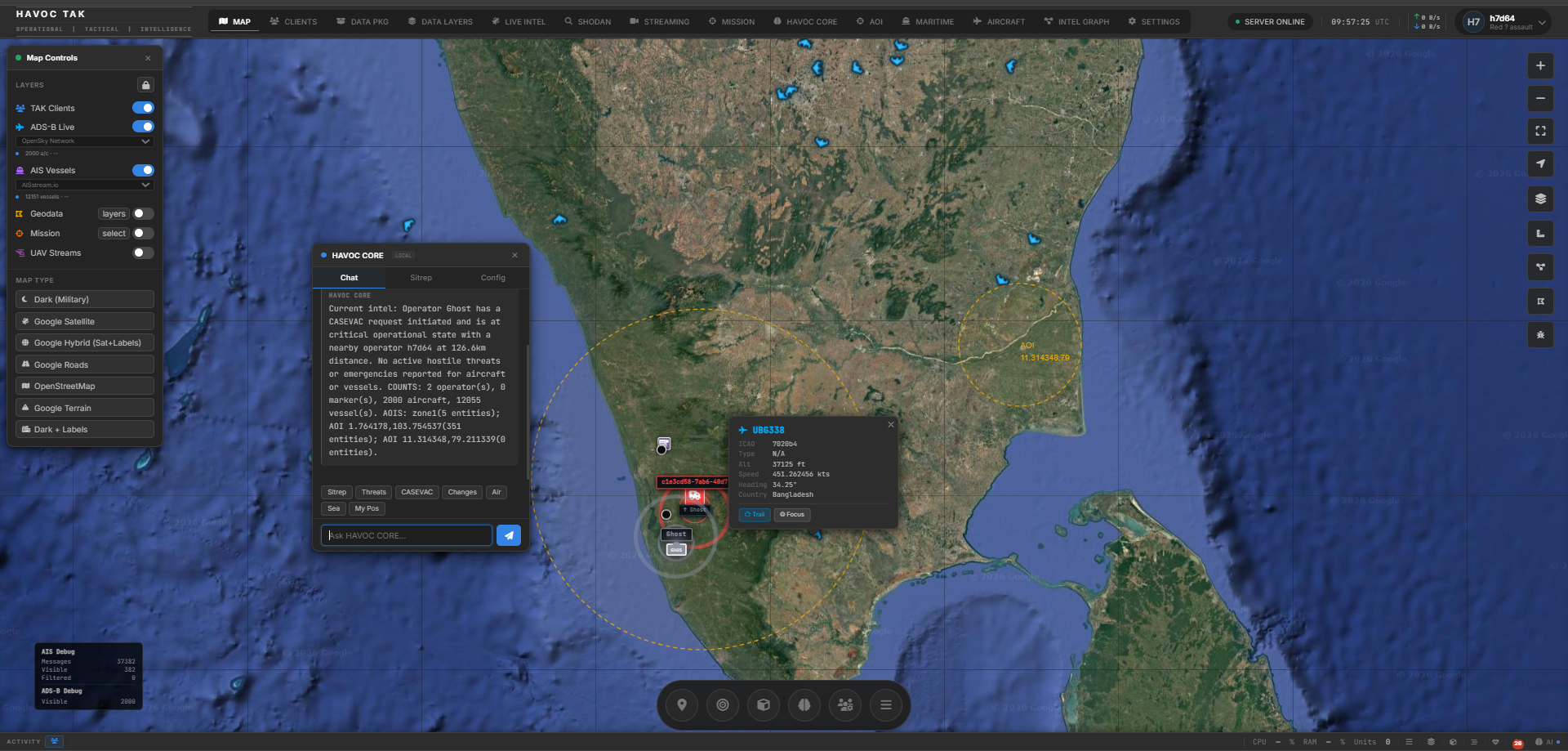Click the 3D cube button in bottom dock
This screenshot has height=751, width=1568.
(x=764, y=704)
